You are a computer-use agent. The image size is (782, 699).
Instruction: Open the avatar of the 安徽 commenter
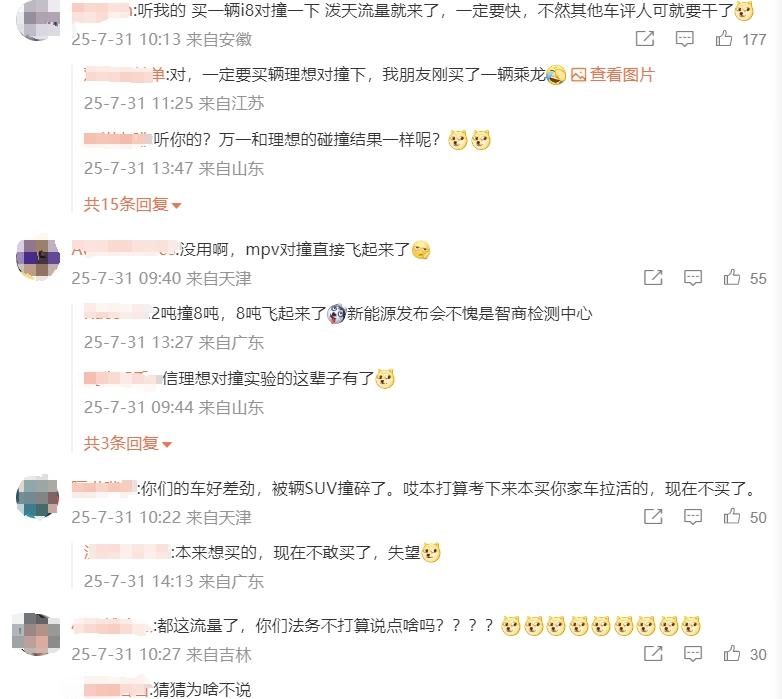(38, 20)
